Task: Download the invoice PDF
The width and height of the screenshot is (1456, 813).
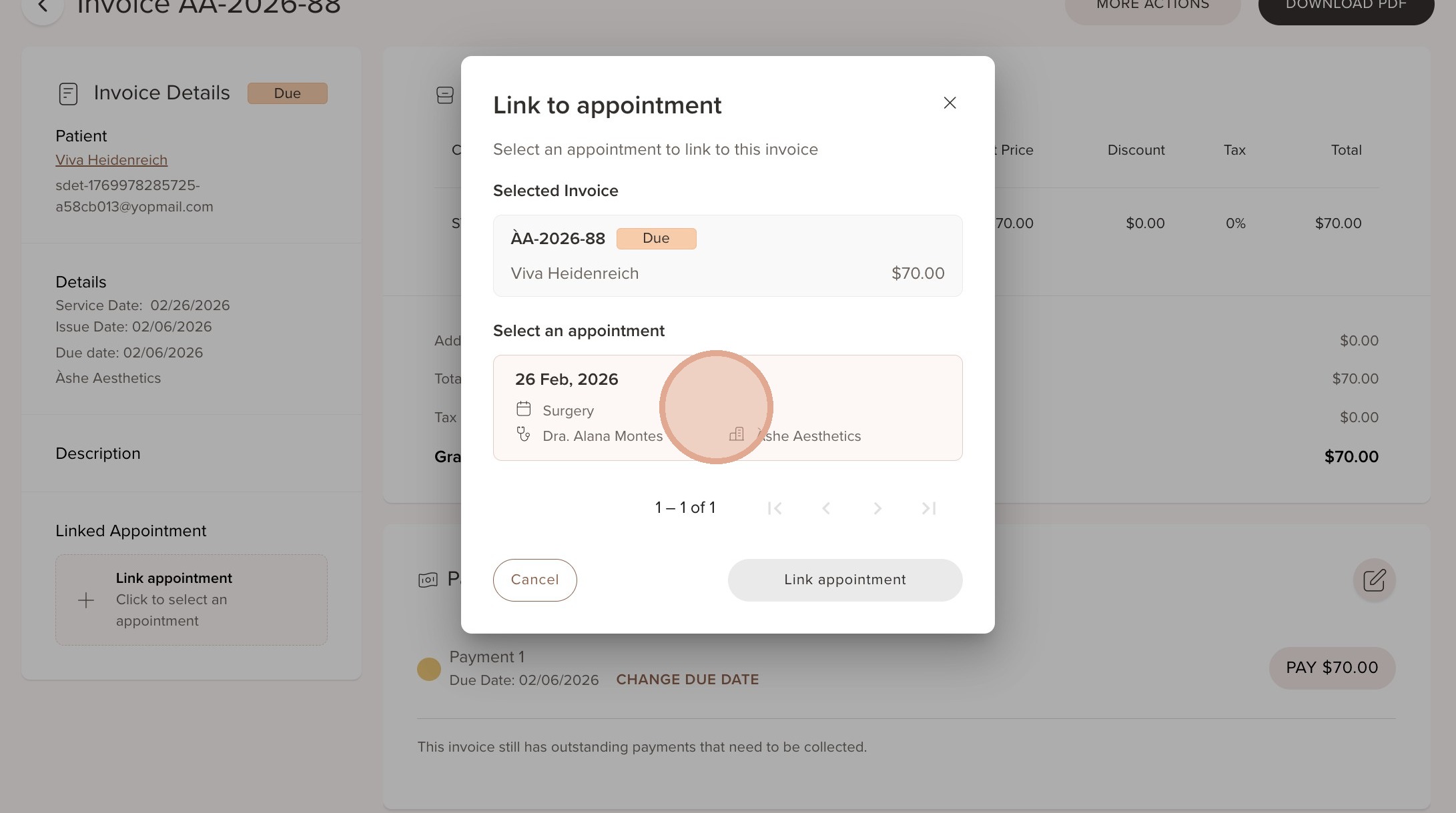Action: point(1345,7)
